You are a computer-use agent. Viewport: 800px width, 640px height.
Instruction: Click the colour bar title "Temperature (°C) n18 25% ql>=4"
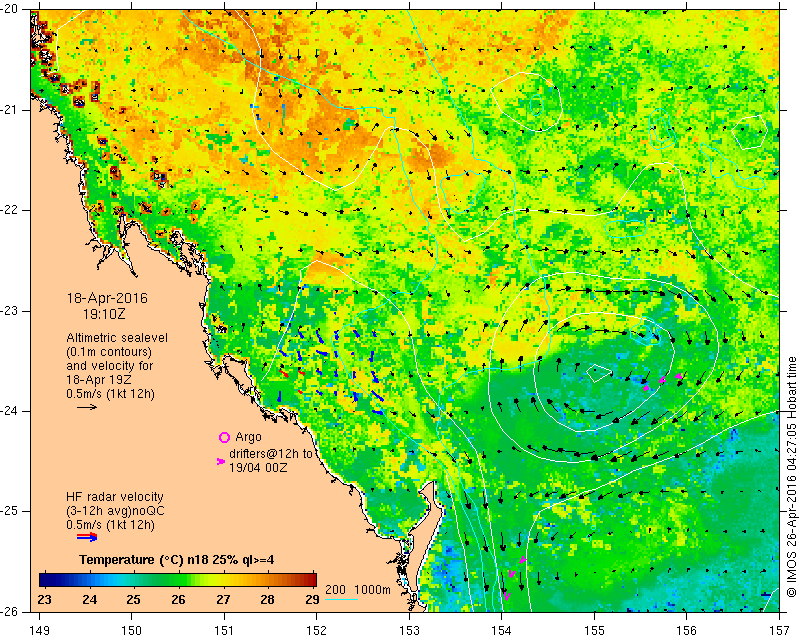pos(177,560)
